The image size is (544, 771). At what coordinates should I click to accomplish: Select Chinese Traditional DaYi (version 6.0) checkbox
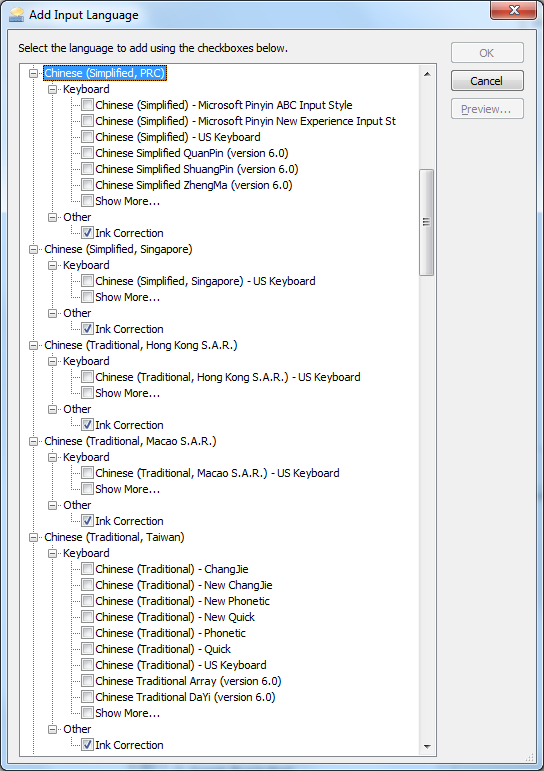[88, 697]
